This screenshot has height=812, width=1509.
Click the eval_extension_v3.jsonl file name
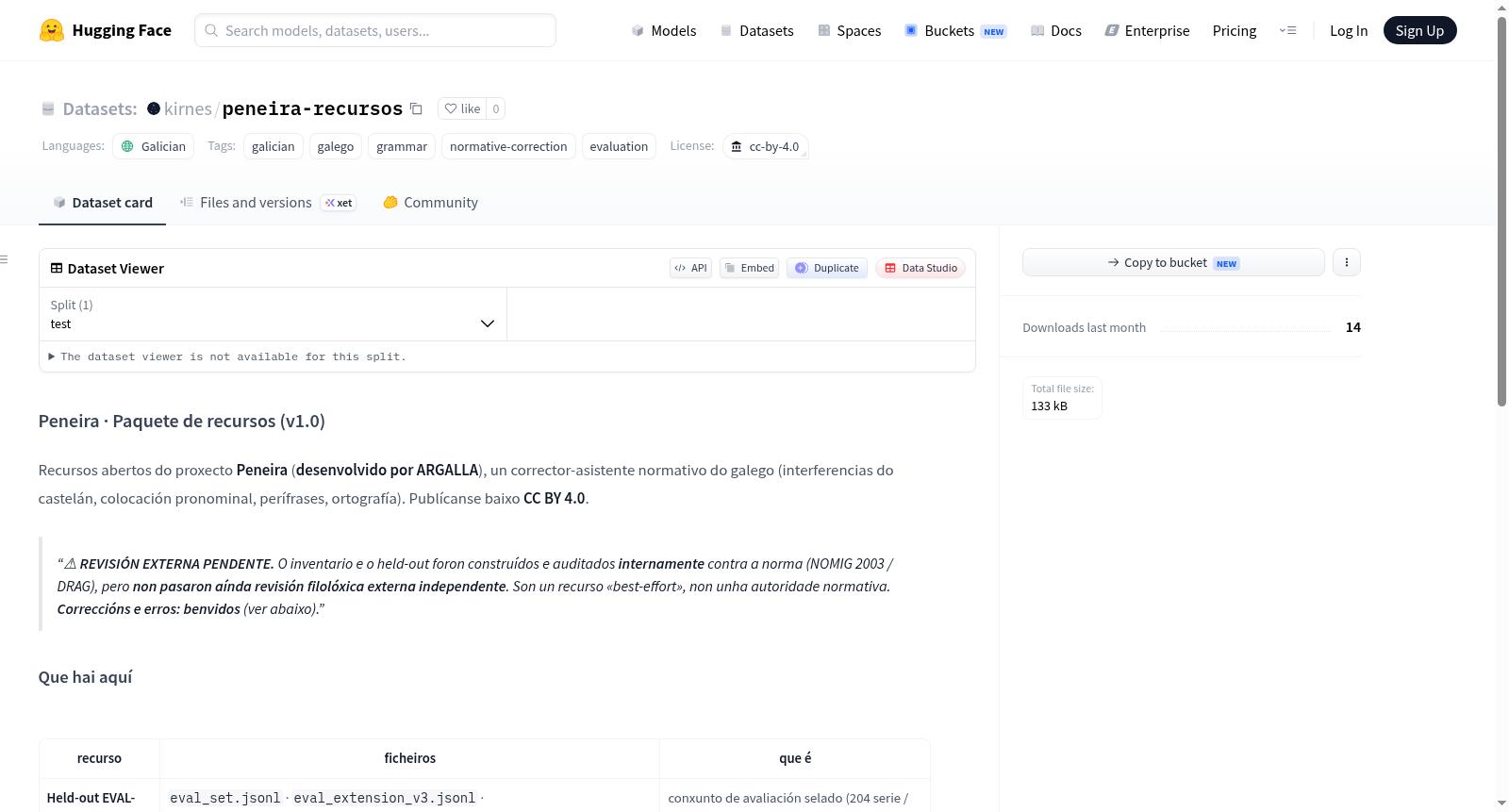385,798
